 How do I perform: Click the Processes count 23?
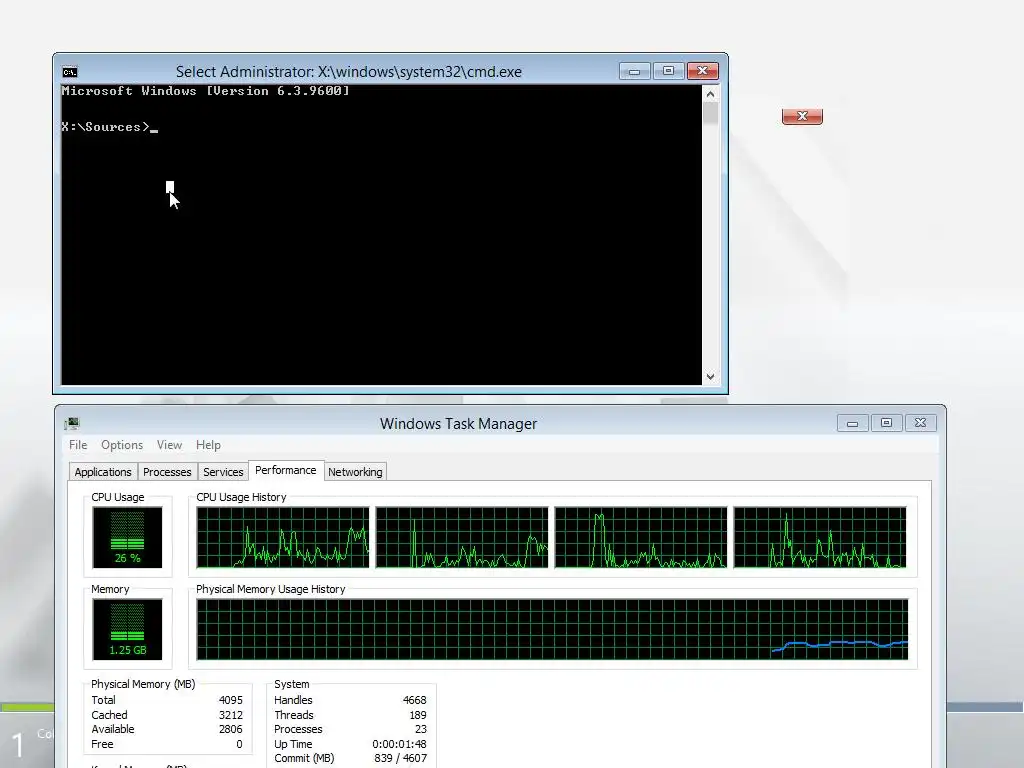[421, 729]
